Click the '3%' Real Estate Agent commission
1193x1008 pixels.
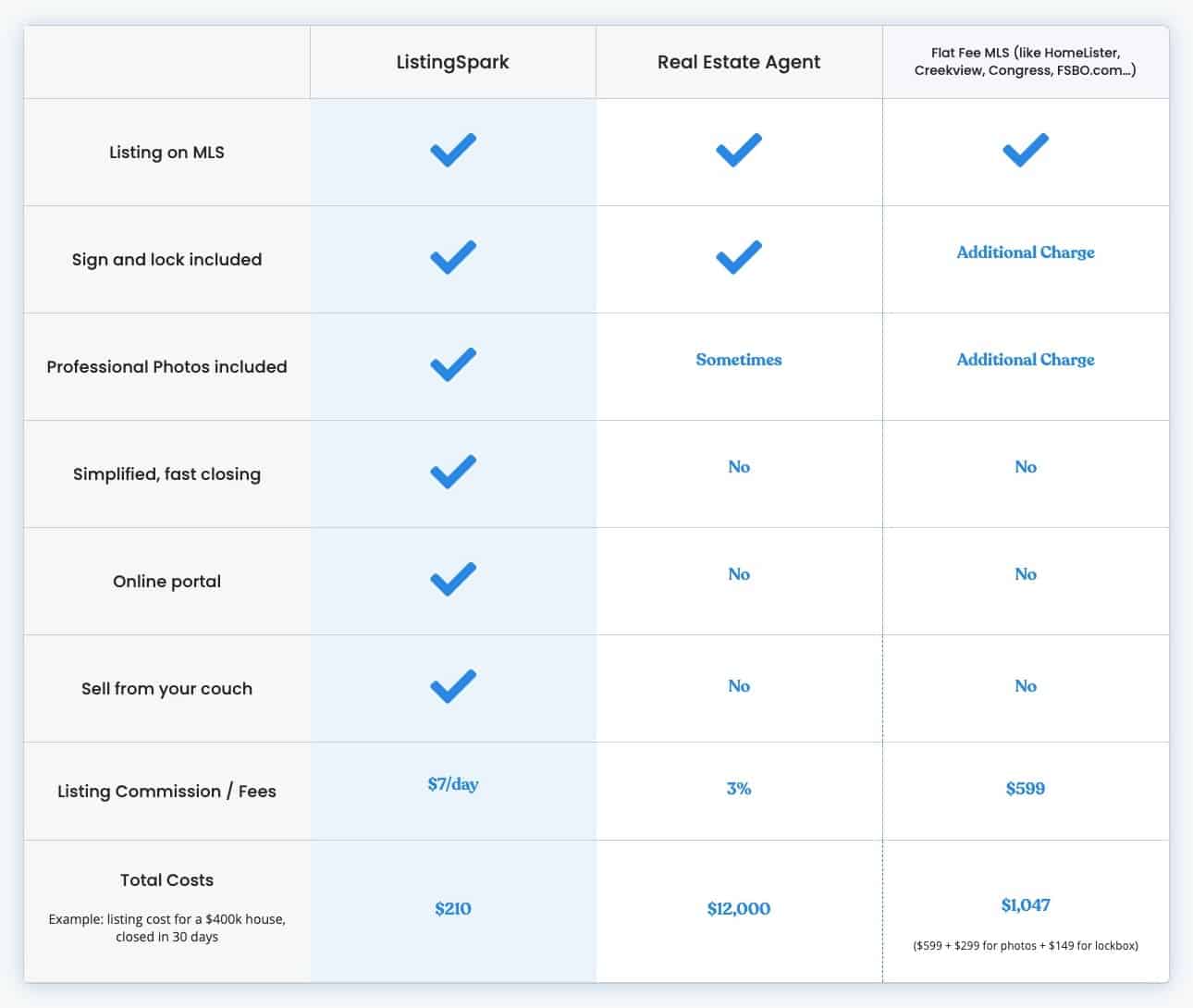coord(739,789)
